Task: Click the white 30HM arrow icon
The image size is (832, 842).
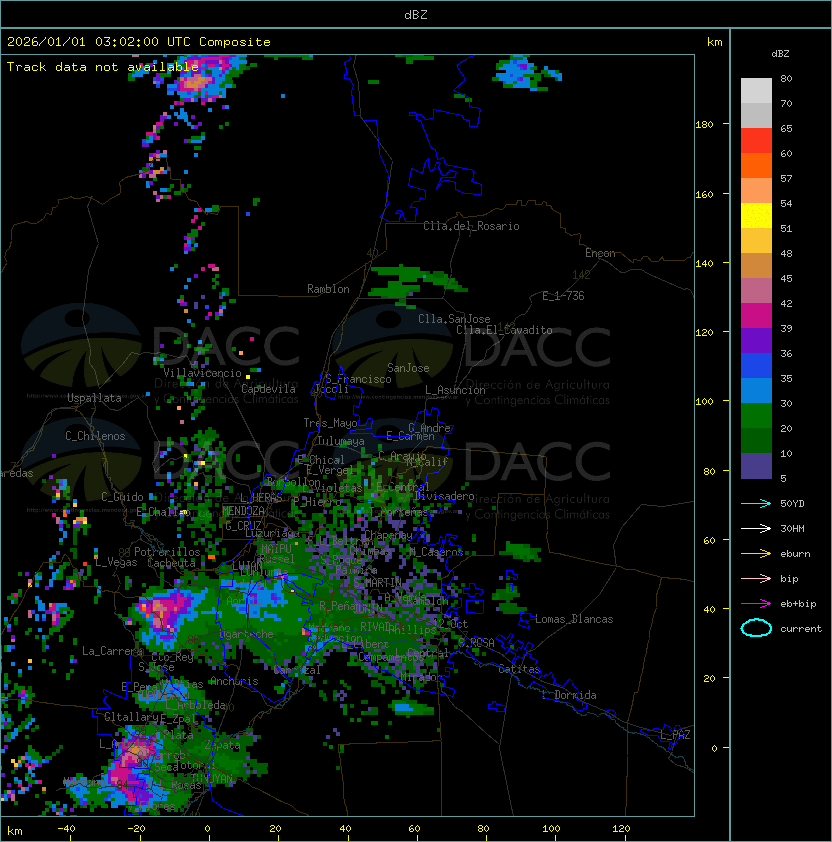Action: [756, 528]
